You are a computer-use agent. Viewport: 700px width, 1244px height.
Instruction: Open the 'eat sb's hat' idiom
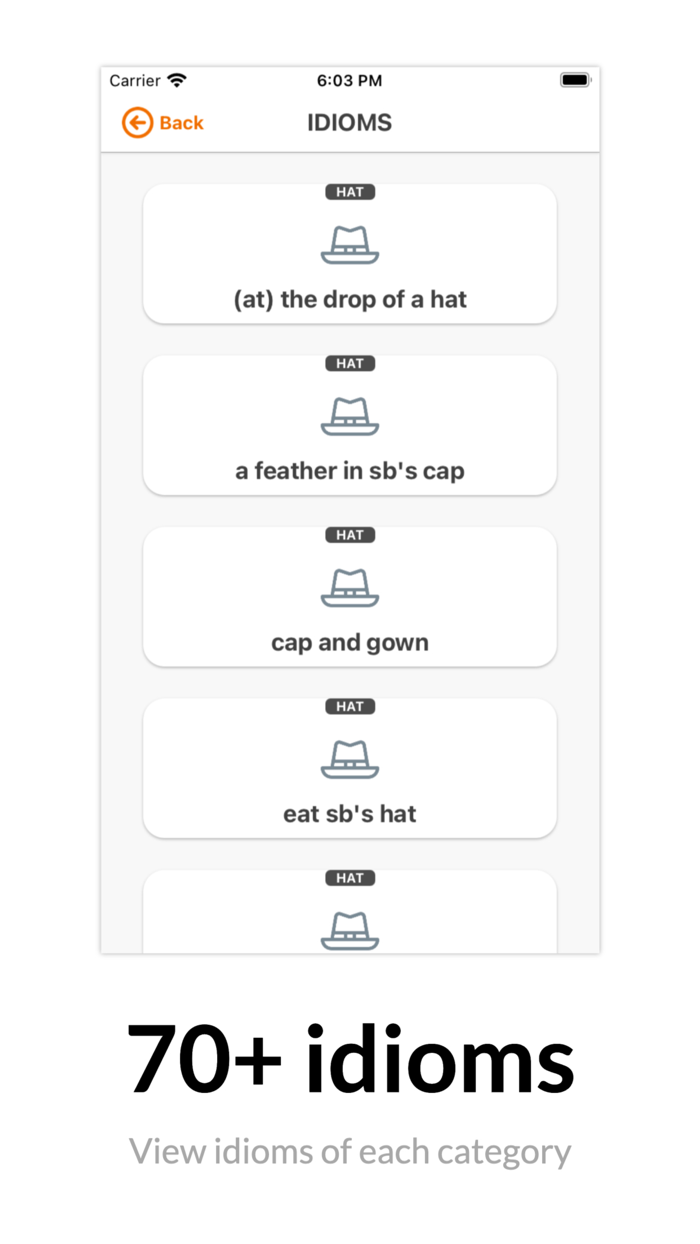click(x=350, y=768)
